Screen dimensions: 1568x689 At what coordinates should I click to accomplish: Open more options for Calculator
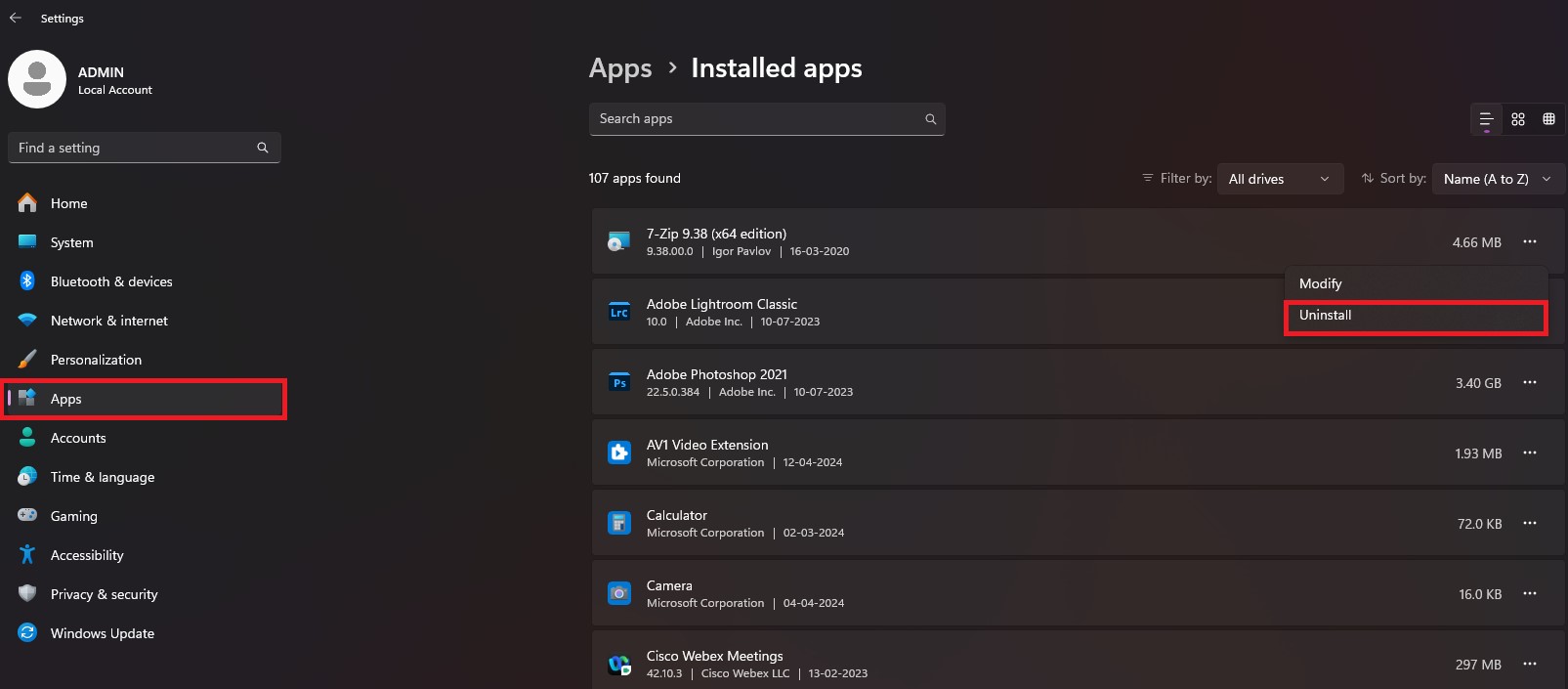click(x=1530, y=523)
